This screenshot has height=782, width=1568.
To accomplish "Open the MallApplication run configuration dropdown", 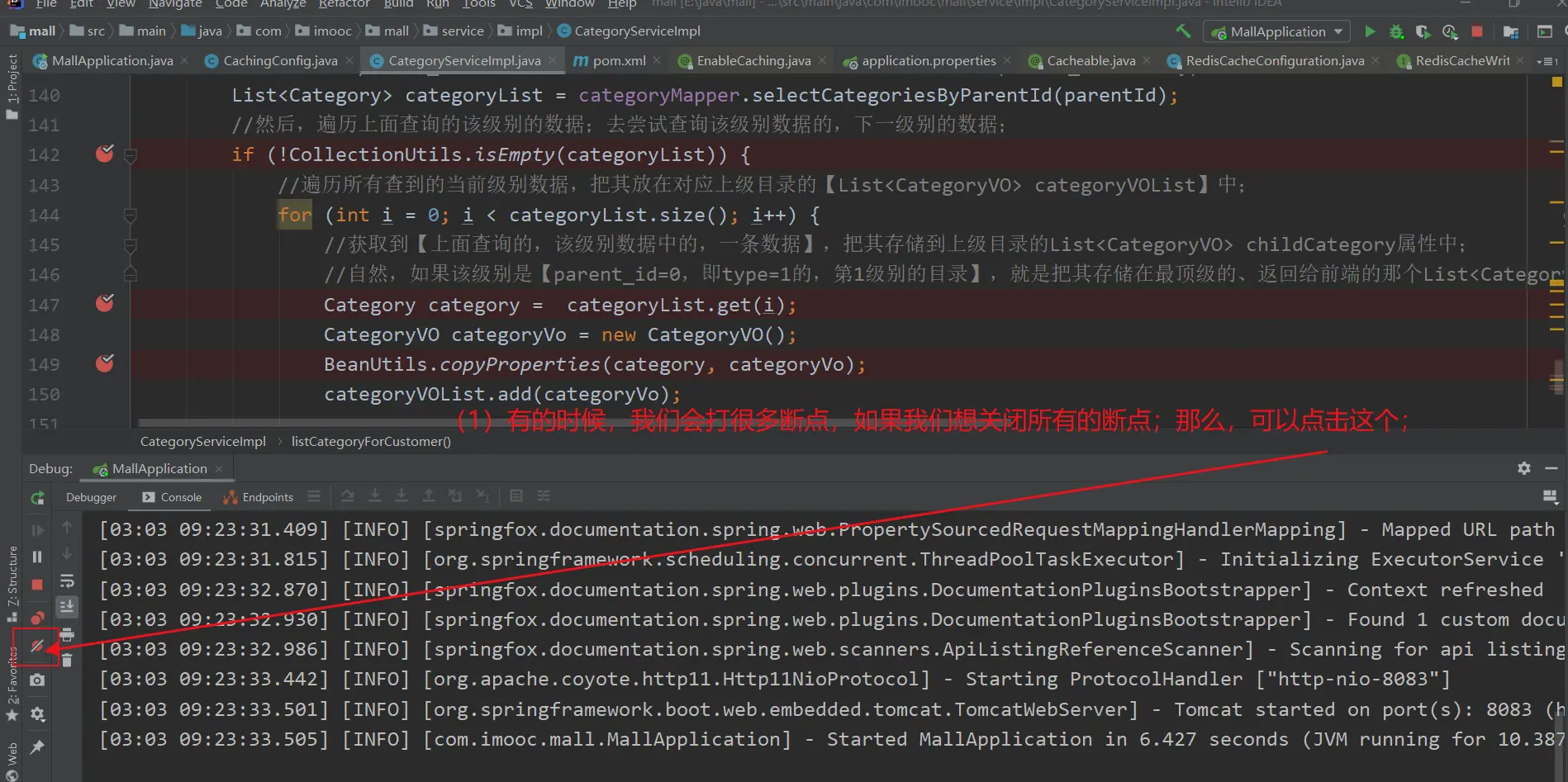I will point(1277,31).
